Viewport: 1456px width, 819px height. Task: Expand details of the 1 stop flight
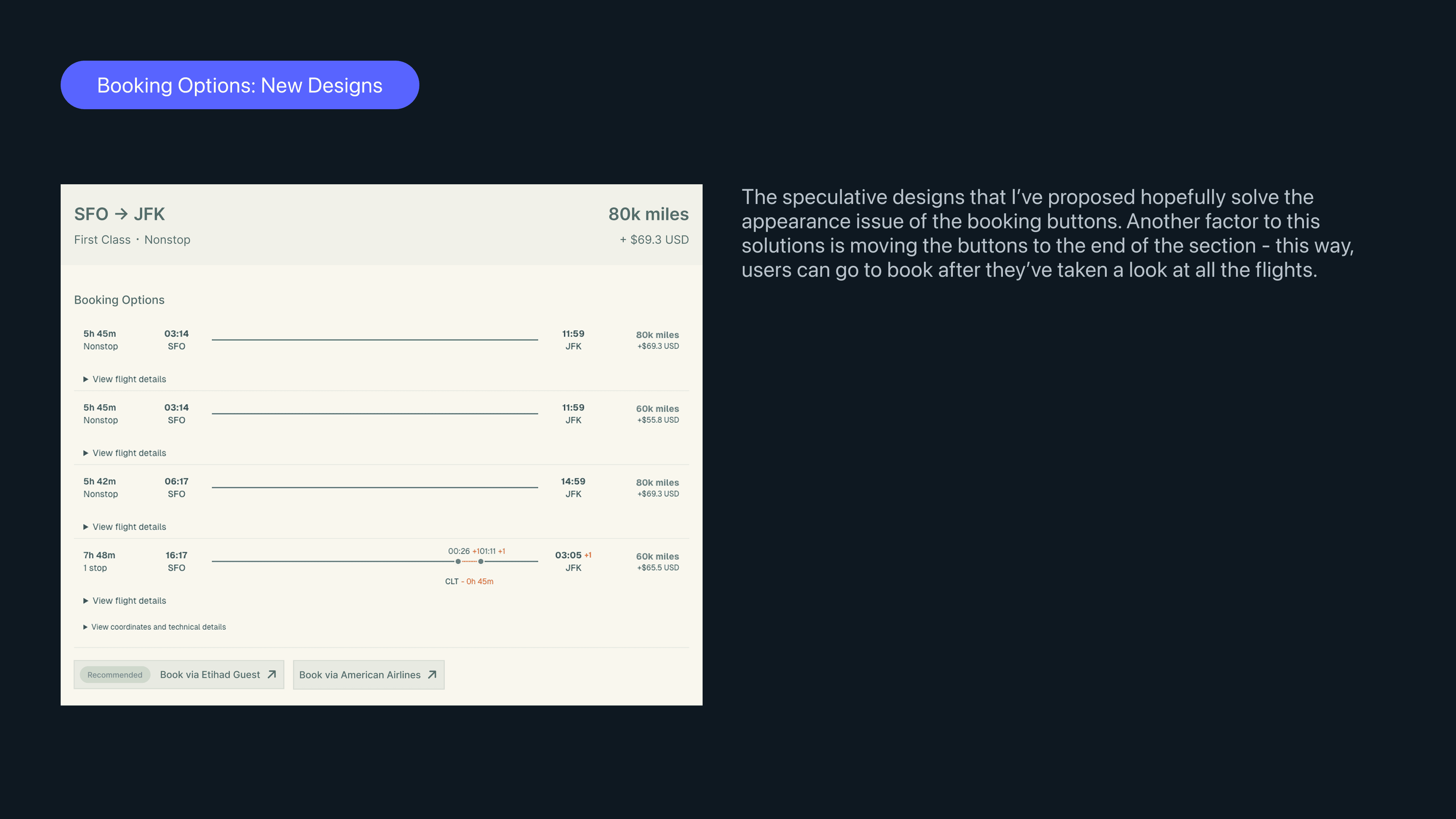point(129,600)
